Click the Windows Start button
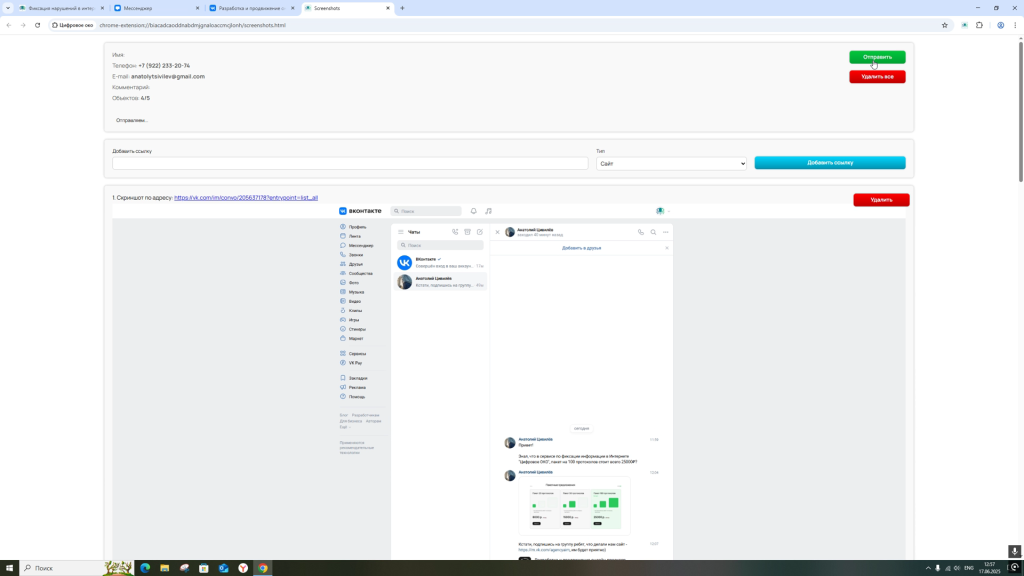This screenshot has width=1024, height=576. pos(9,568)
